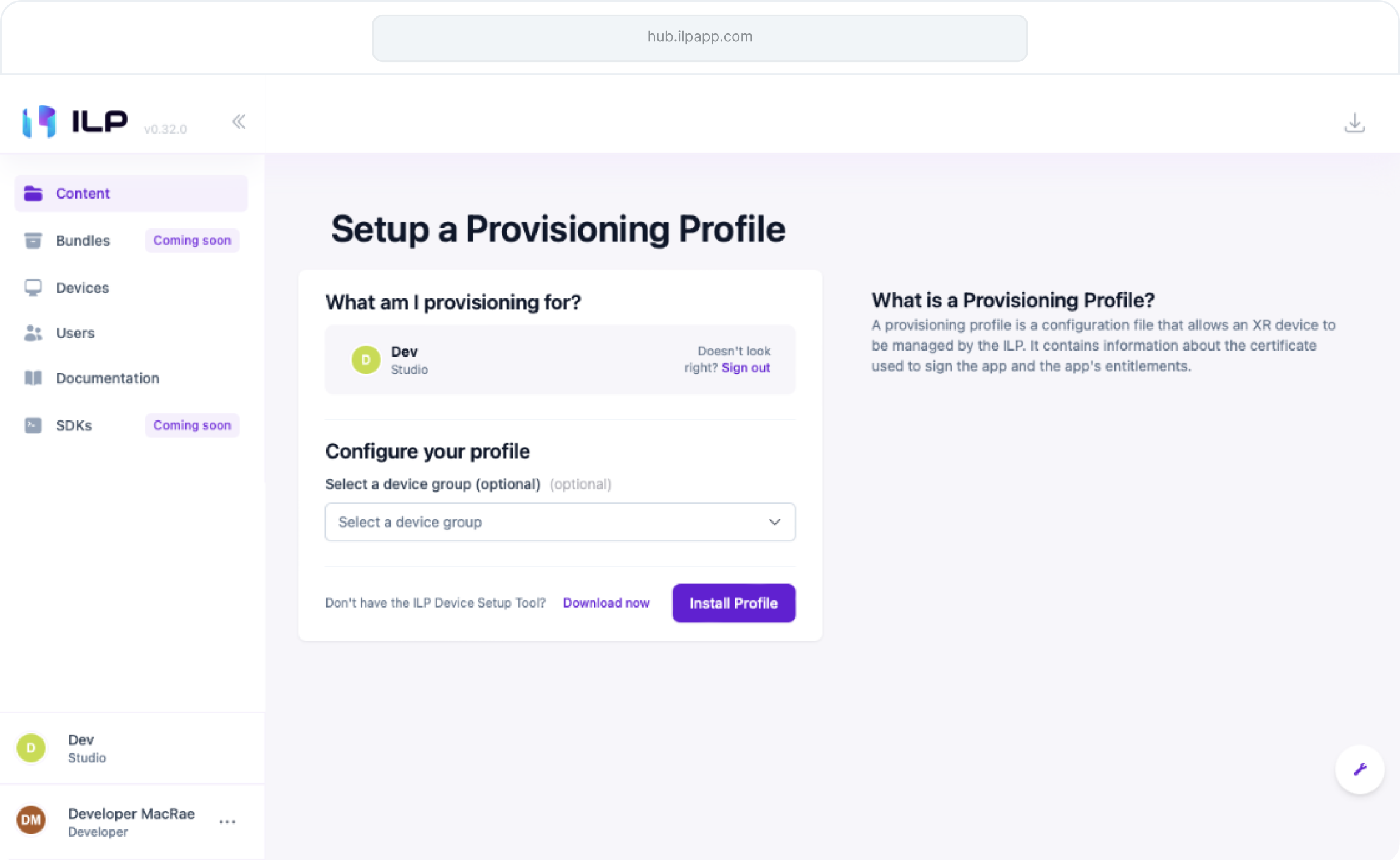Click the Content folder icon

pos(33,193)
